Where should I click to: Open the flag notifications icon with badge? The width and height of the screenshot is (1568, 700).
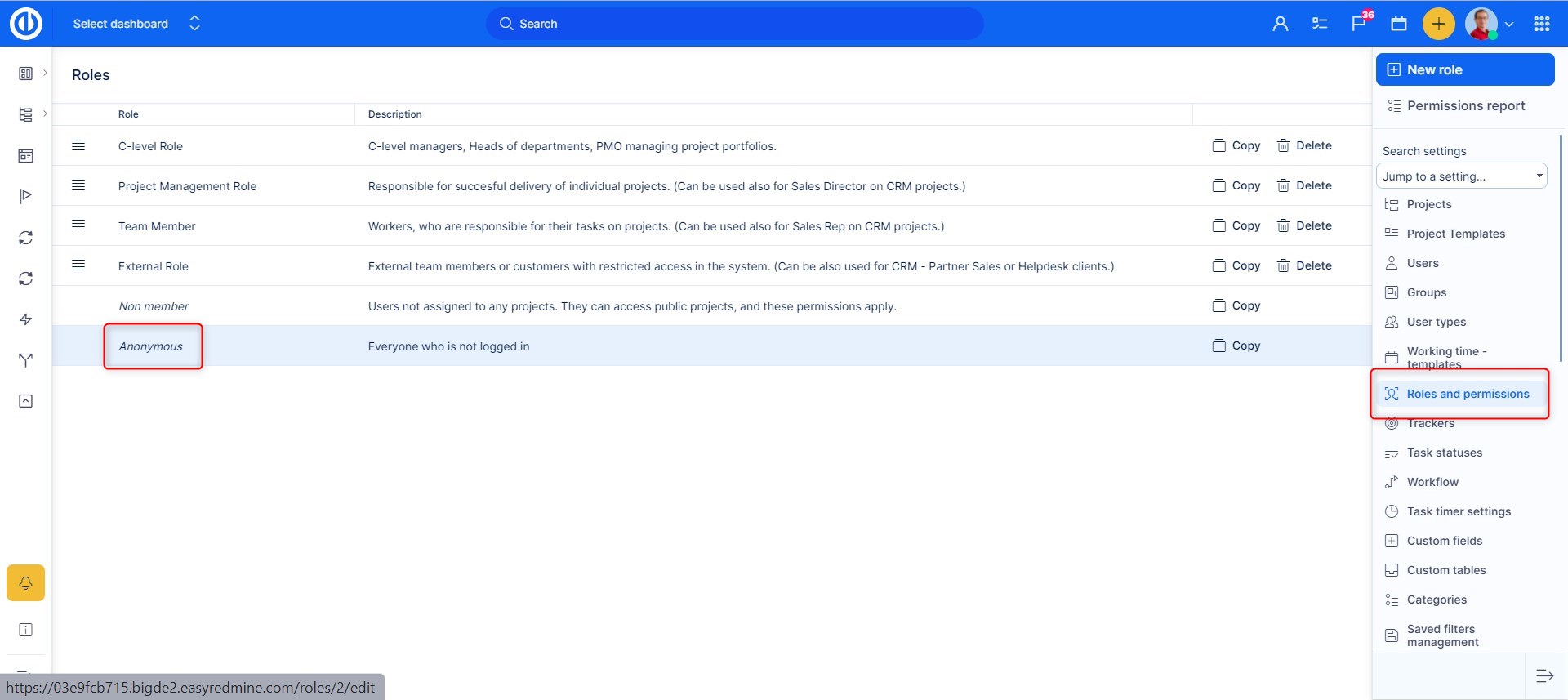click(x=1359, y=24)
